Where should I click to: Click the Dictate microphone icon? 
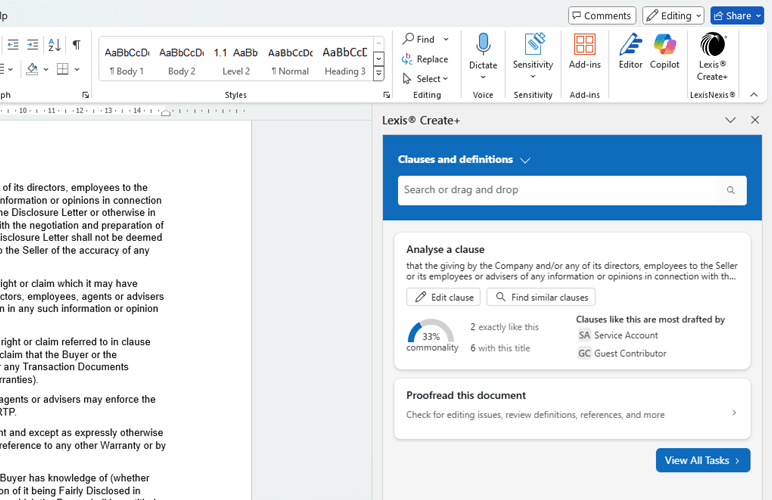(483, 46)
